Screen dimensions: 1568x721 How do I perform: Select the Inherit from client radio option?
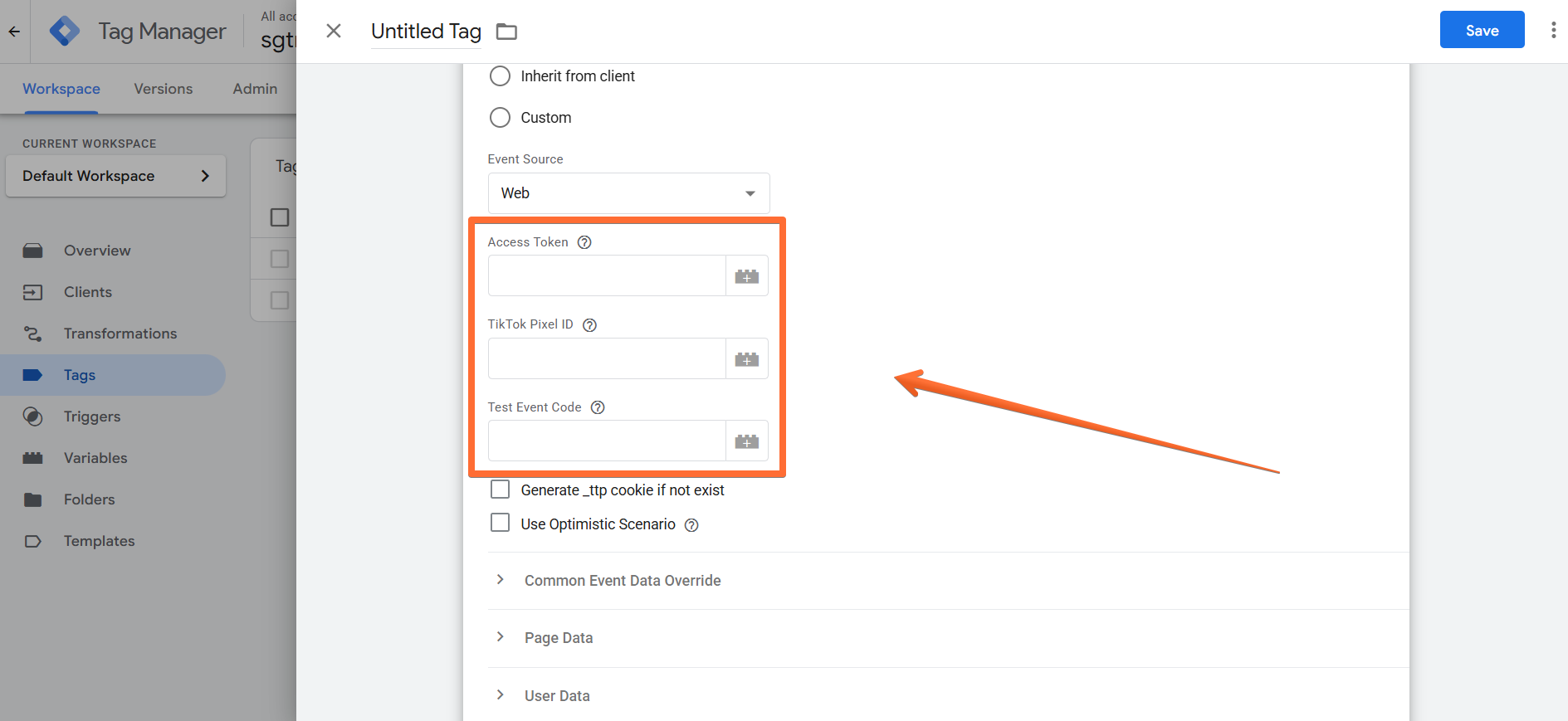point(500,76)
